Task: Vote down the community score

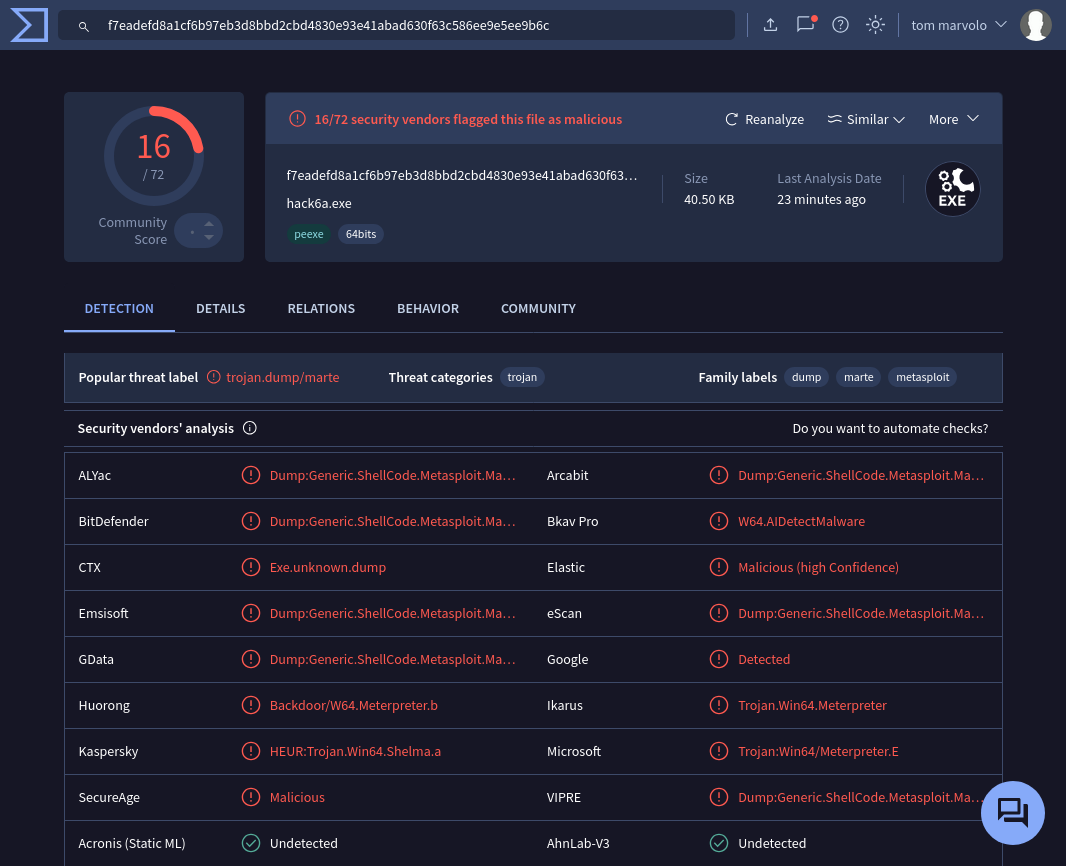Action: click(209, 237)
